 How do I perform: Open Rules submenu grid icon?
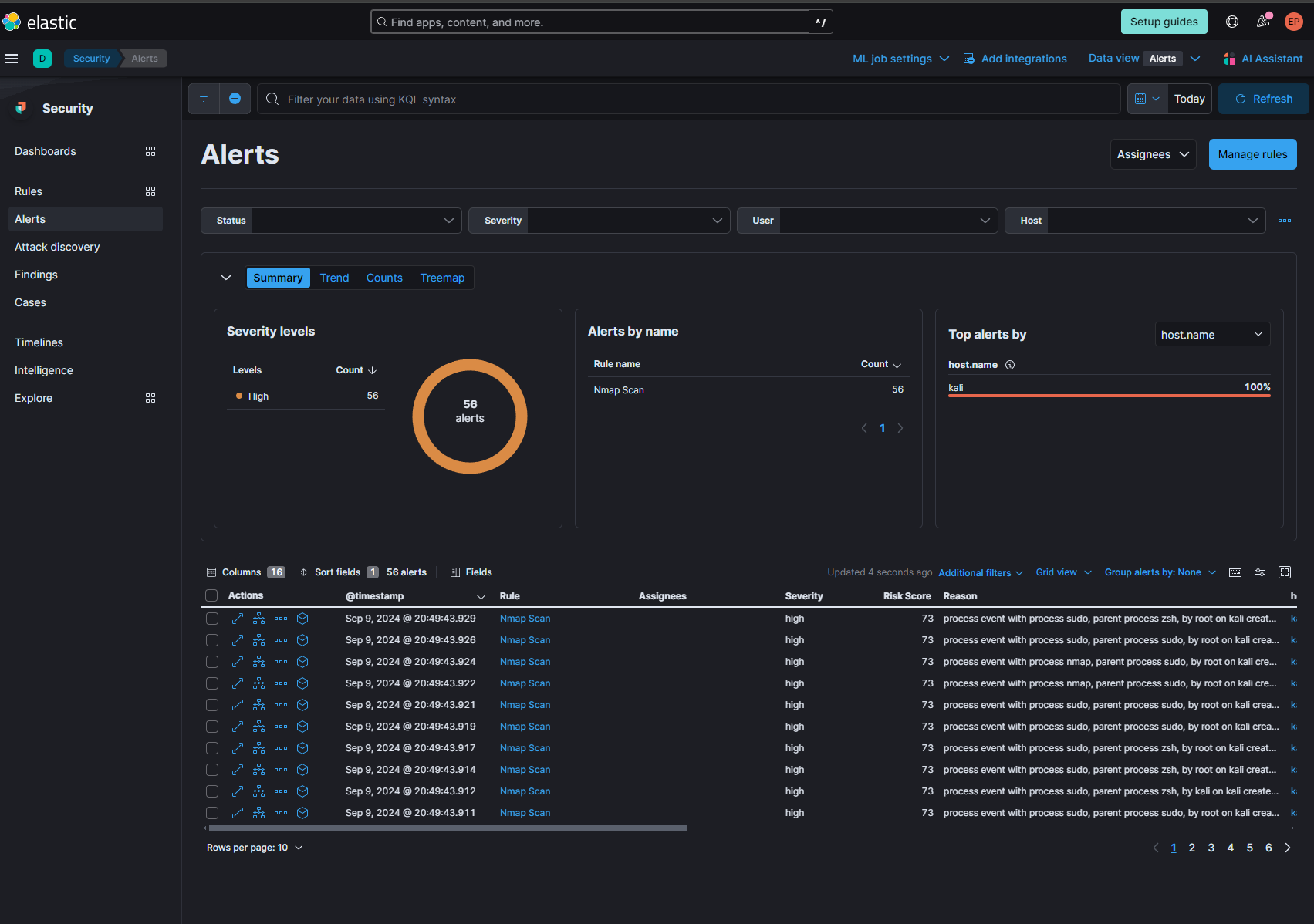tap(150, 191)
